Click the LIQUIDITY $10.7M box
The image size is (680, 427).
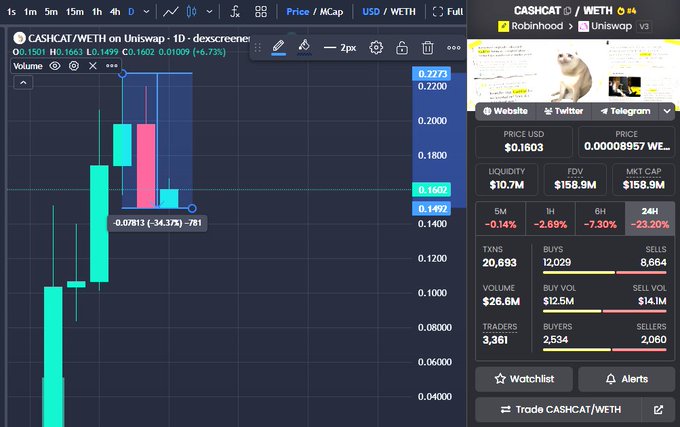(507, 179)
